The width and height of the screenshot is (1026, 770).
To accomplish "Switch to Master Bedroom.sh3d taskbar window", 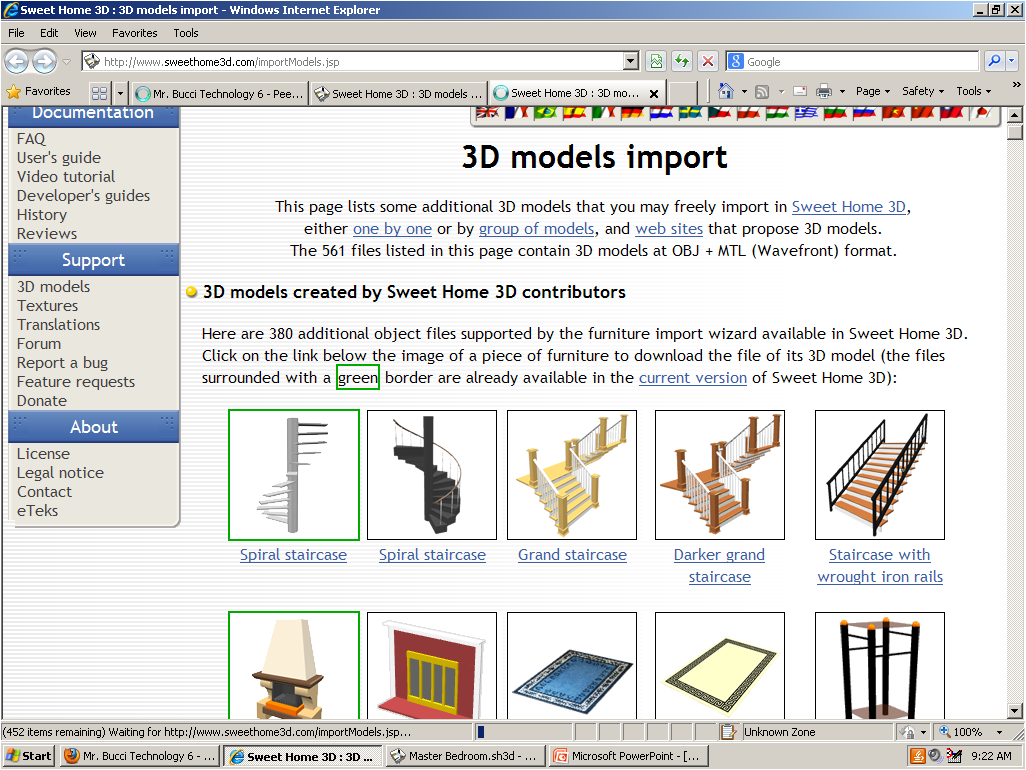I will point(465,756).
